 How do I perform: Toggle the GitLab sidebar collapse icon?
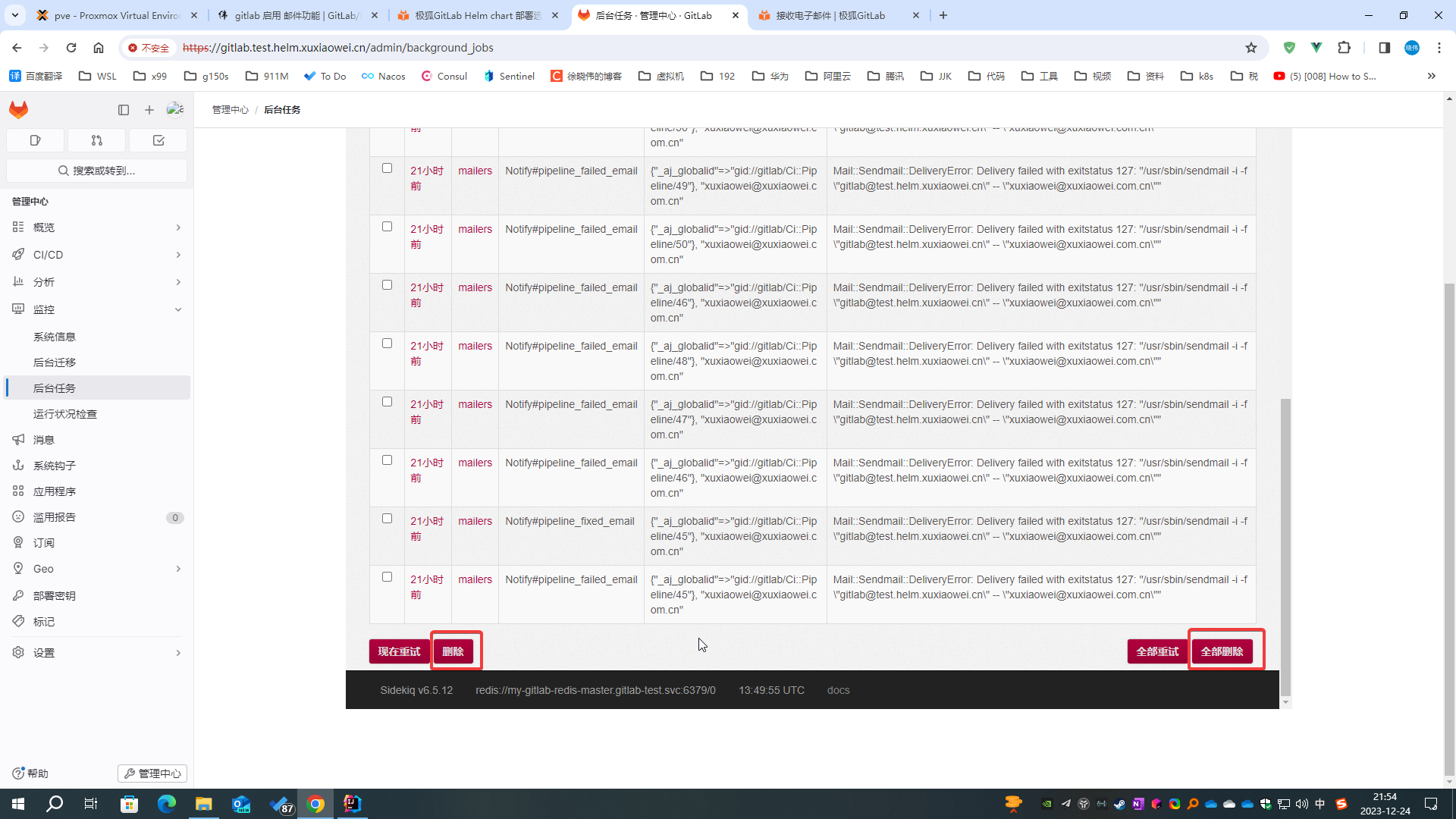click(124, 110)
